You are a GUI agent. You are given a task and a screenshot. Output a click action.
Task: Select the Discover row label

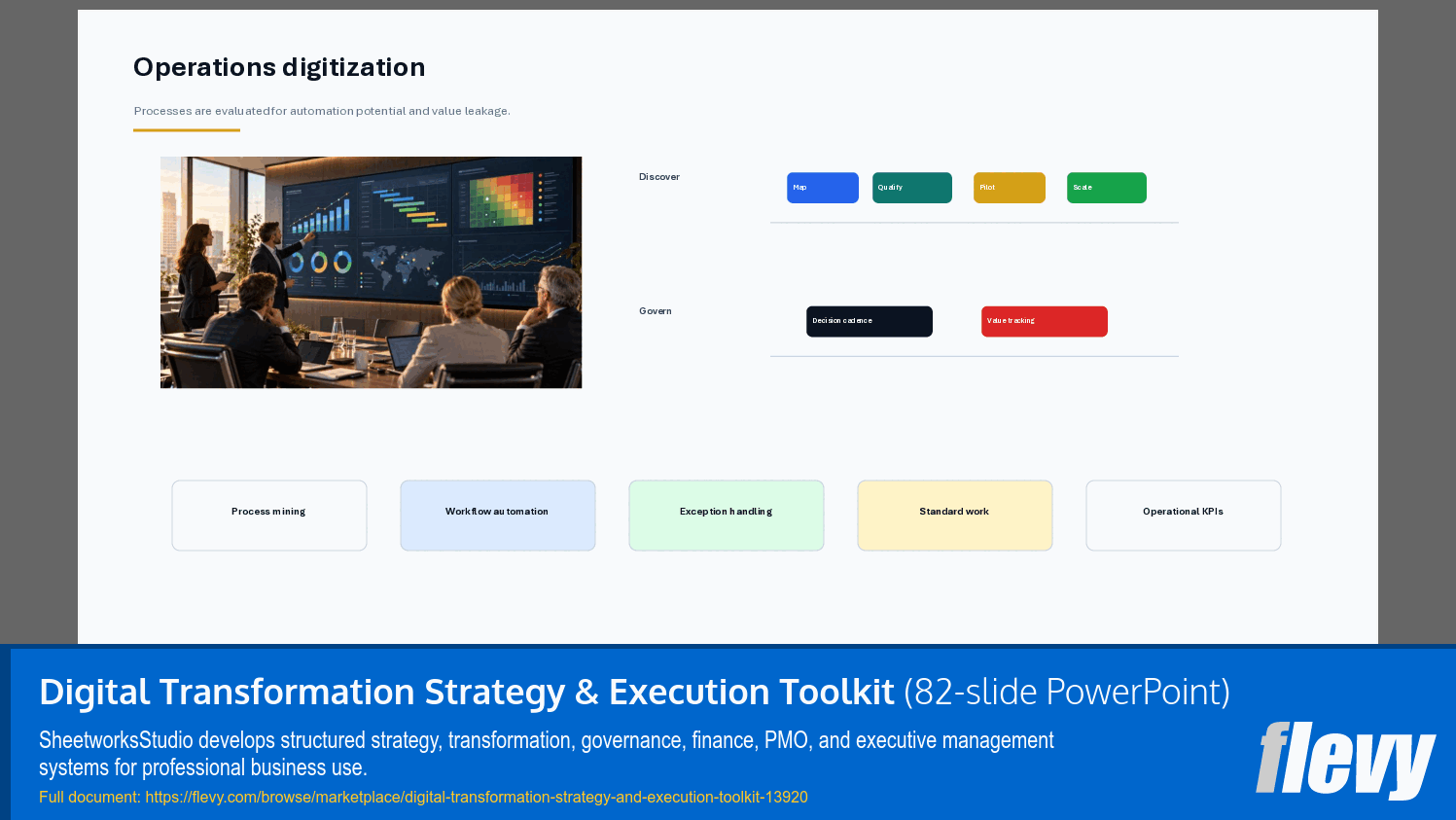click(659, 177)
